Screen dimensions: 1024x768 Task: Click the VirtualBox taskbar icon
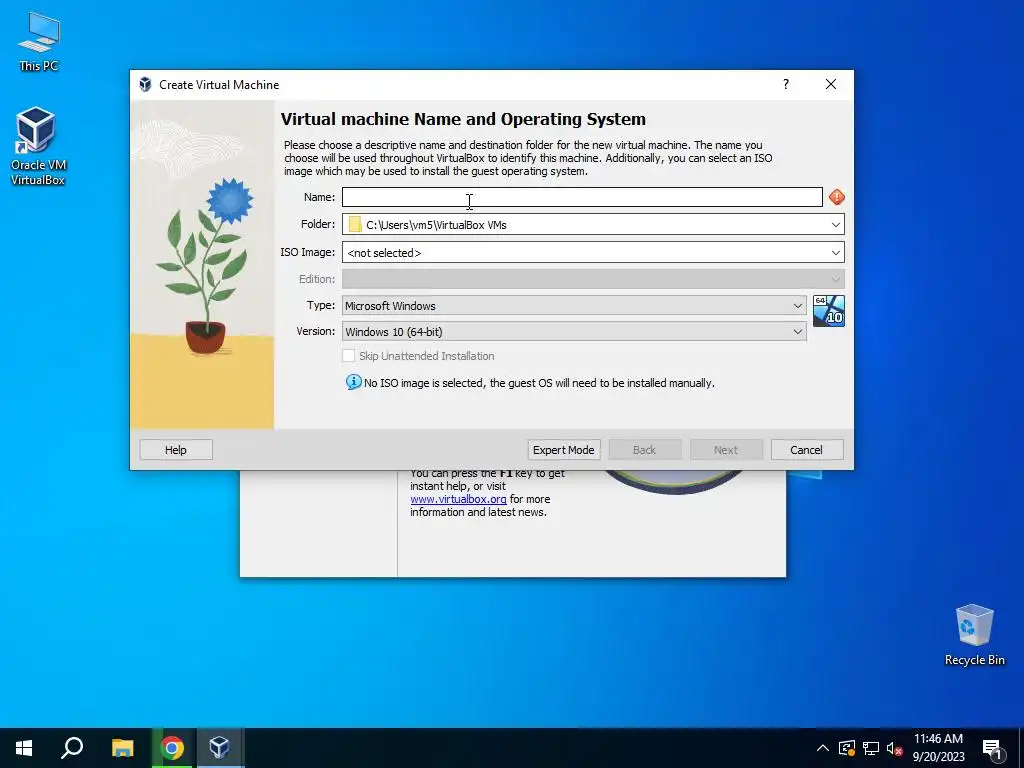point(219,748)
